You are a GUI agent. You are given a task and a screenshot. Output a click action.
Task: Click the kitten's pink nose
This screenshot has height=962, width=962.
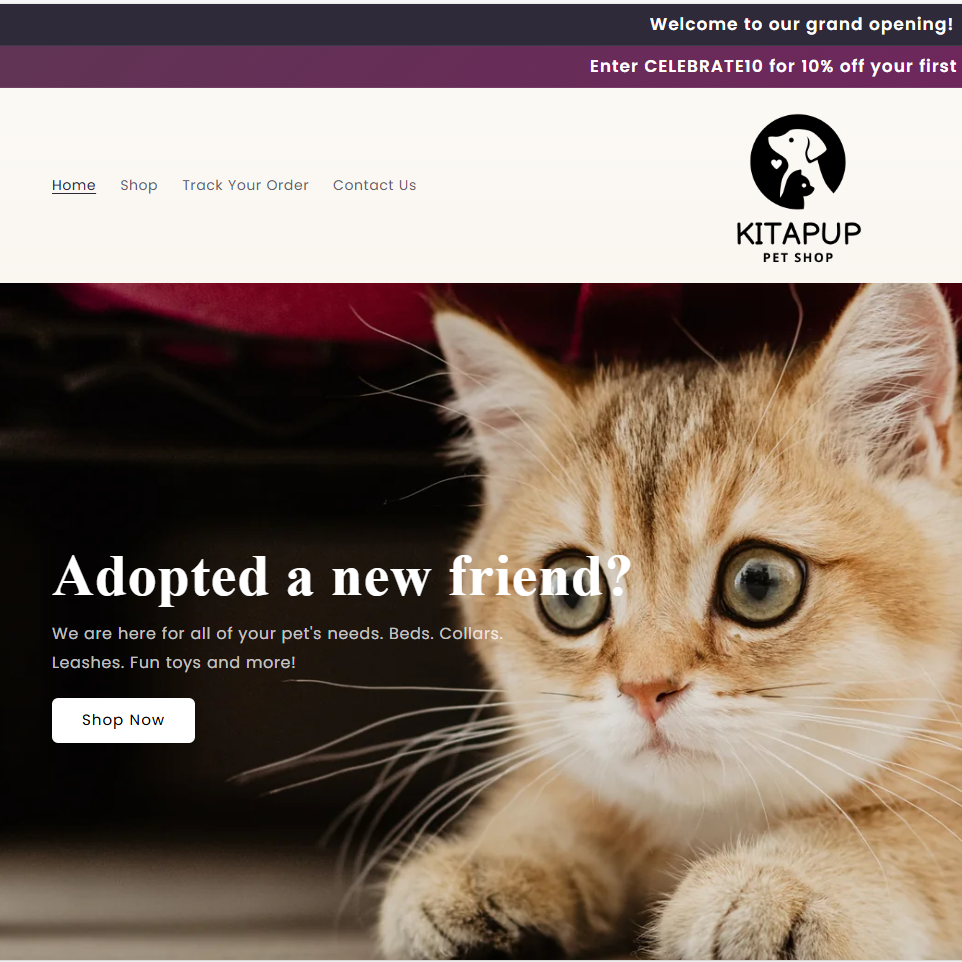652,698
